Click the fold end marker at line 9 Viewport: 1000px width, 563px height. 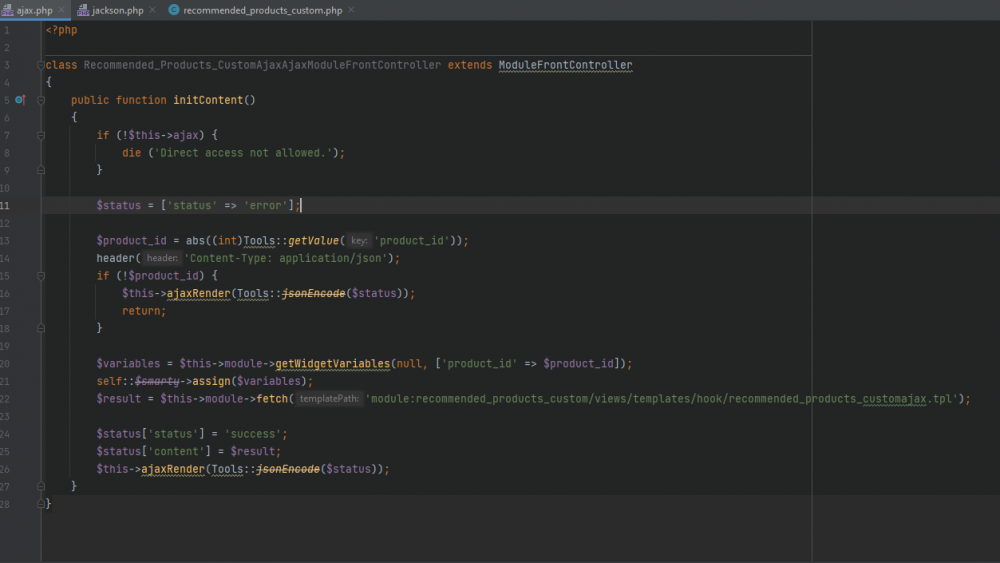41,170
